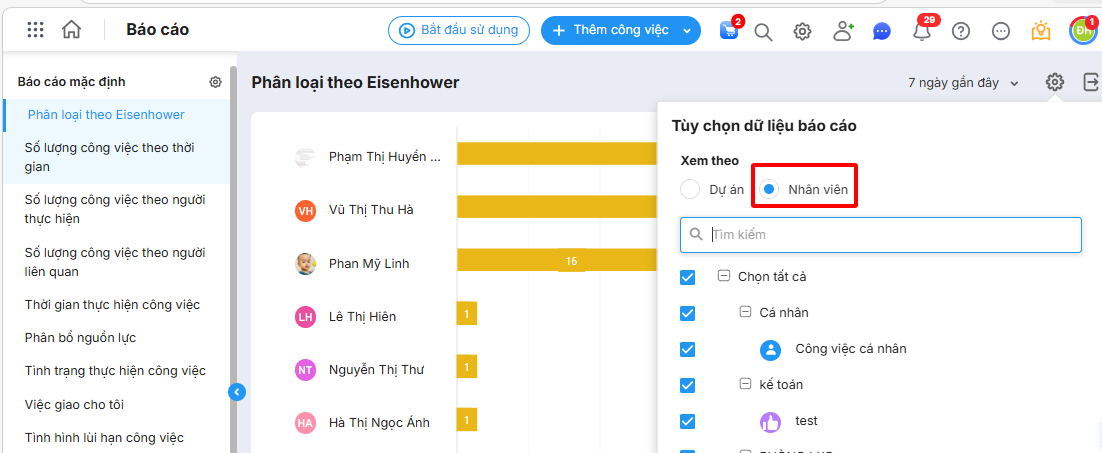This screenshot has width=1102, height=453.
Task: Collapse the "Cá nhân" tree group
Action: pos(745,312)
